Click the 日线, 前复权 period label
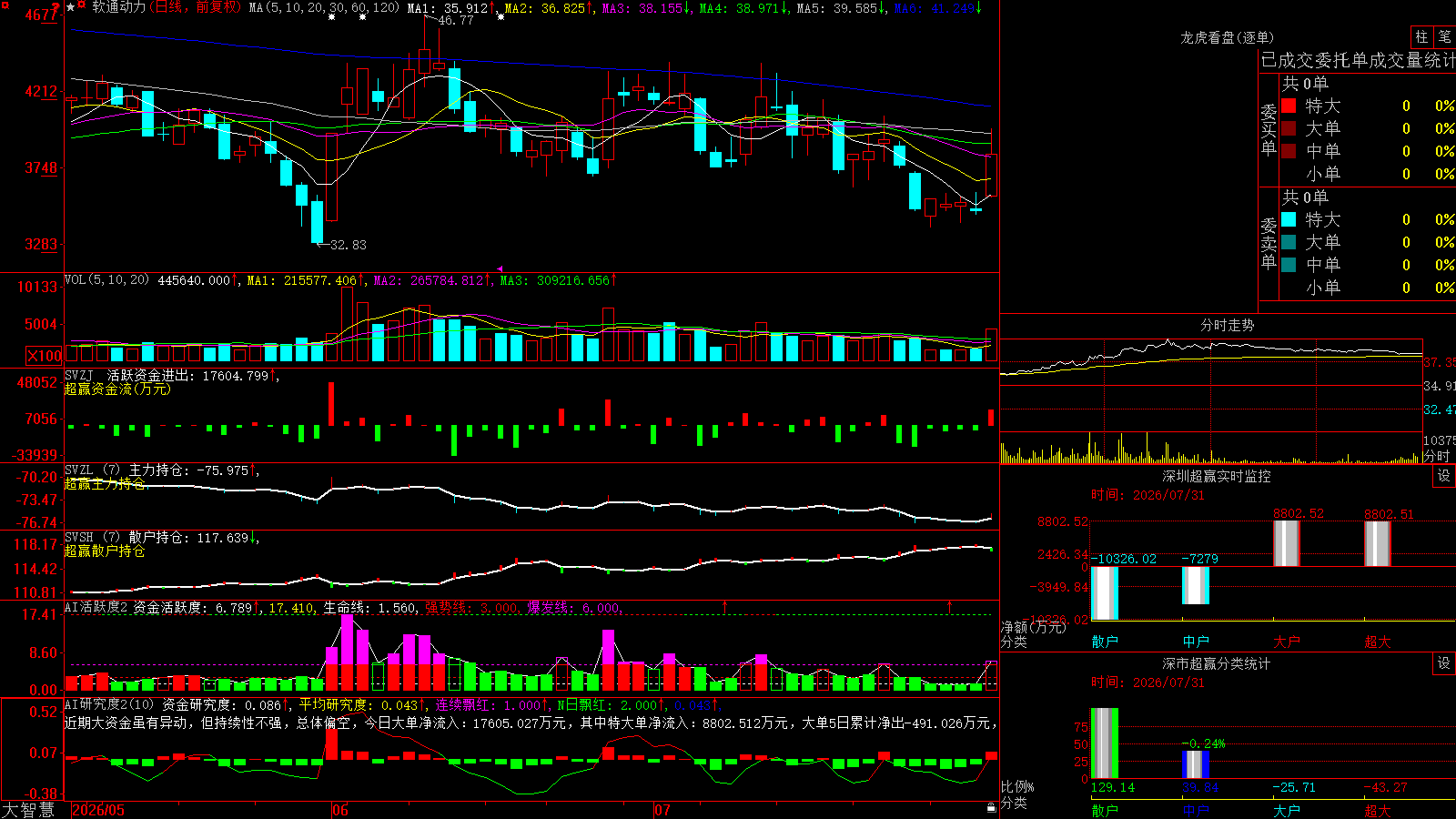Screen dimensions: 1456x819 point(196,7)
